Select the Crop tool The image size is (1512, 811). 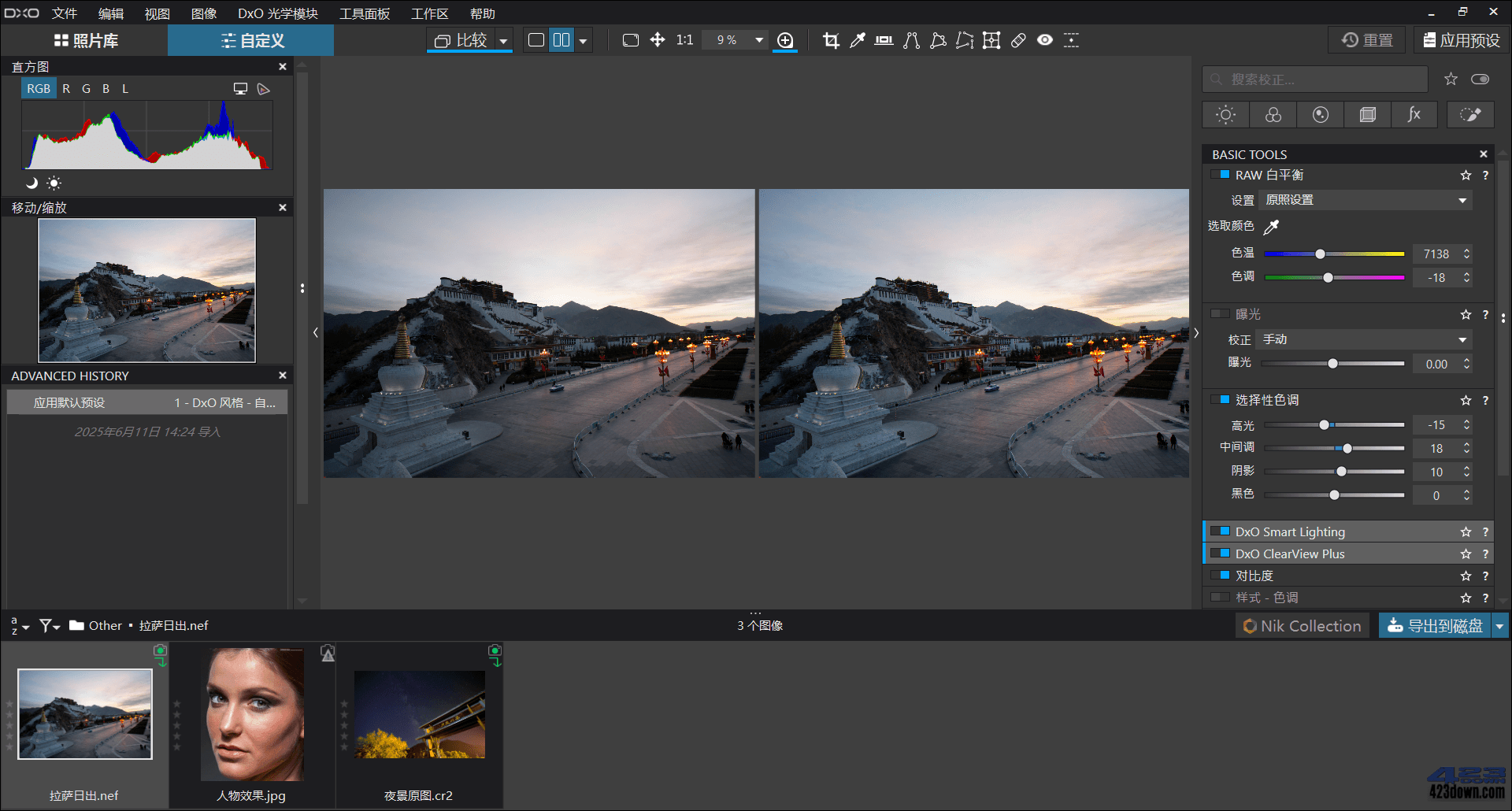click(830, 40)
